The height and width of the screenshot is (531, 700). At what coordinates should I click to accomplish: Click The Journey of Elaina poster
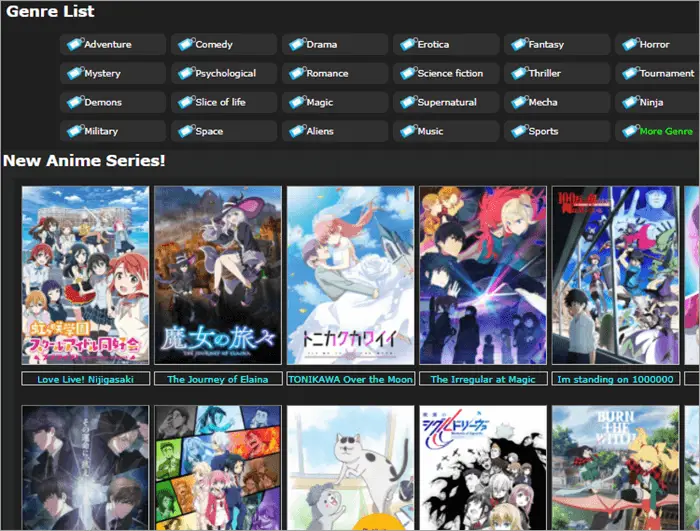tap(218, 275)
